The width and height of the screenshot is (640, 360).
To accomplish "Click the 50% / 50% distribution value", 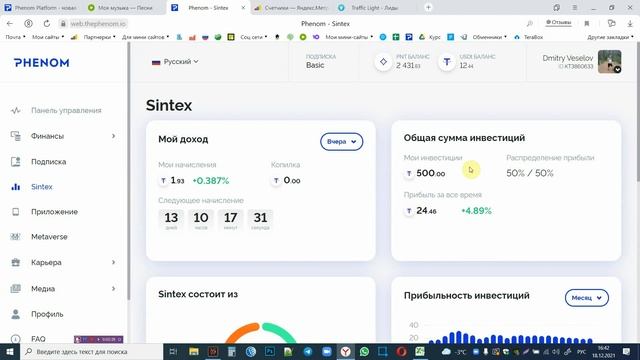I will pos(530,173).
